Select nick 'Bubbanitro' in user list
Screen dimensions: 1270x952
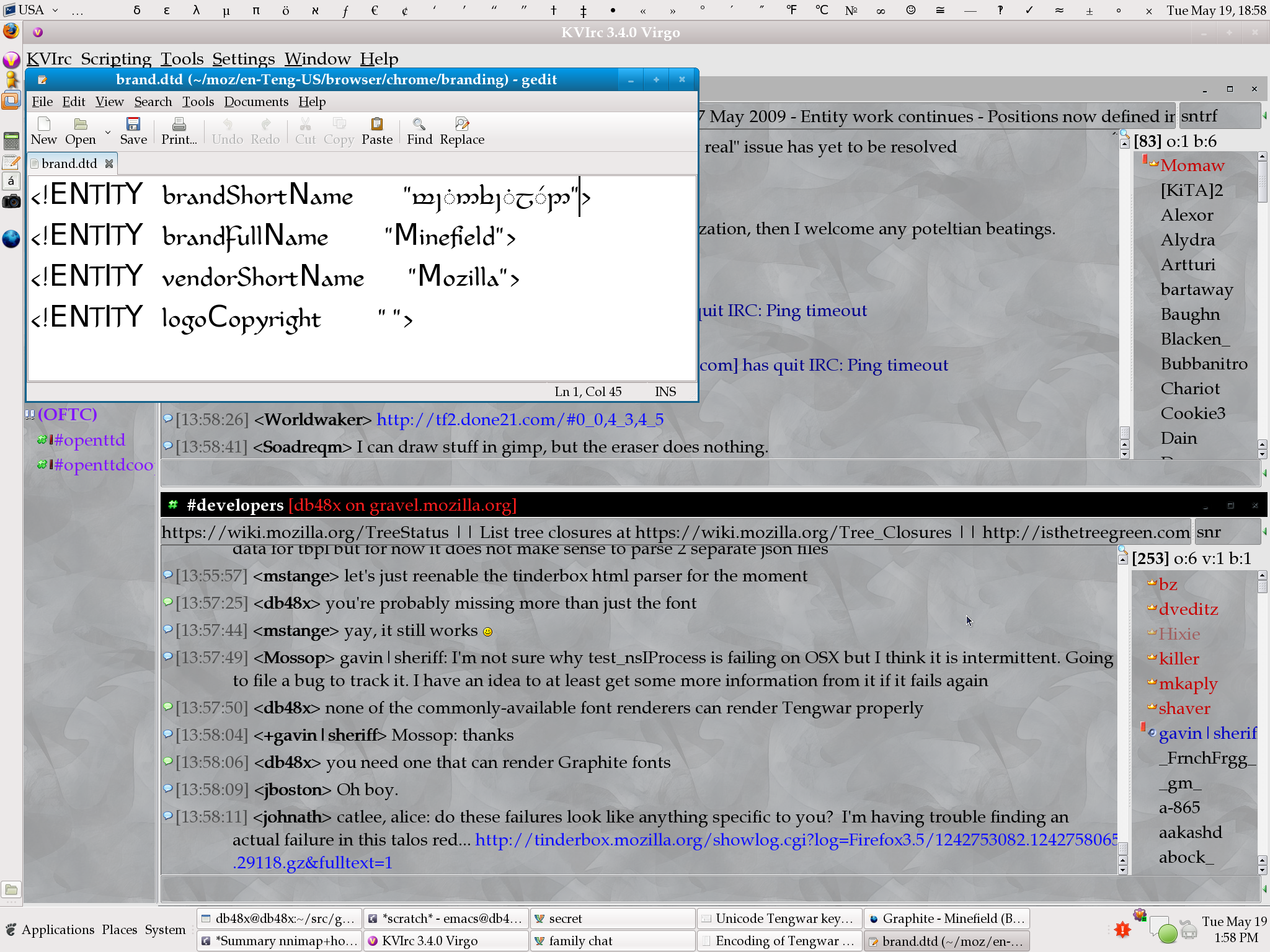coord(1204,364)
